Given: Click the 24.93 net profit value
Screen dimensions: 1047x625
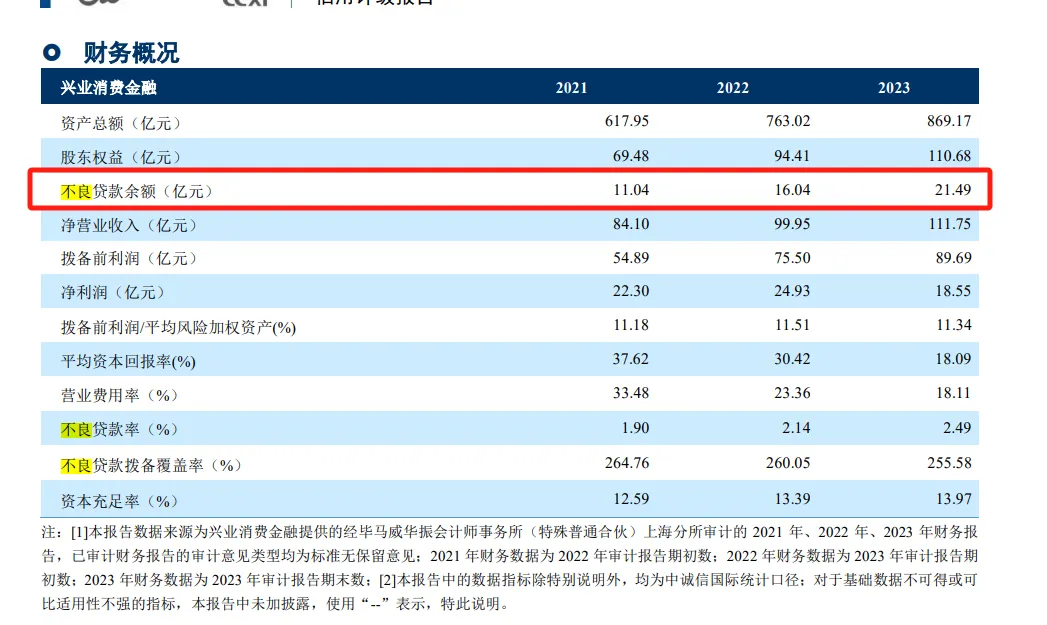Looking at the screenshot, I should [x=792, y=291].
